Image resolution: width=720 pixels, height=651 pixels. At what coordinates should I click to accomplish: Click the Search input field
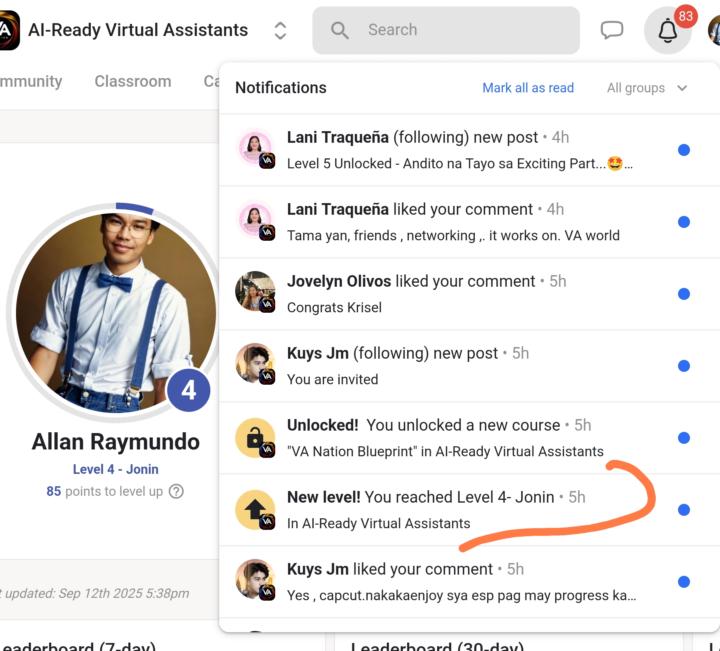click(x=460, y=30)
